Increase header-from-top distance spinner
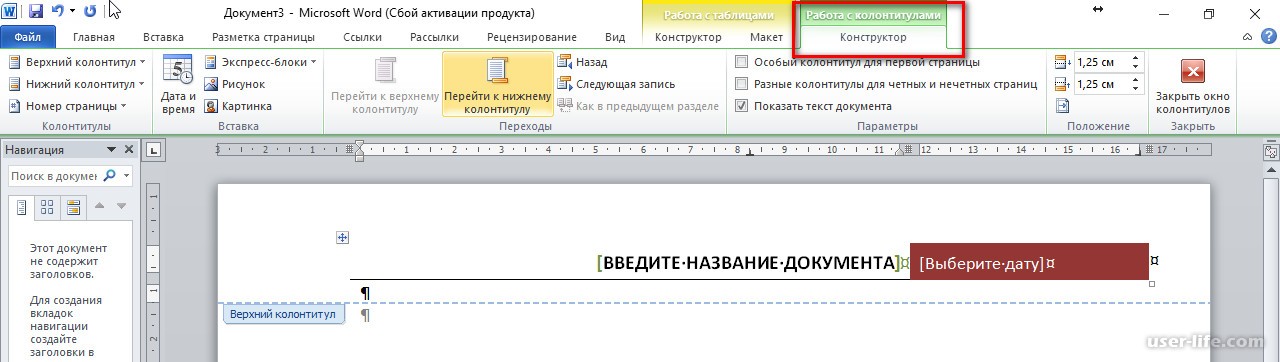This screenshot has width=1280, height=362. tap(1136, 58)
